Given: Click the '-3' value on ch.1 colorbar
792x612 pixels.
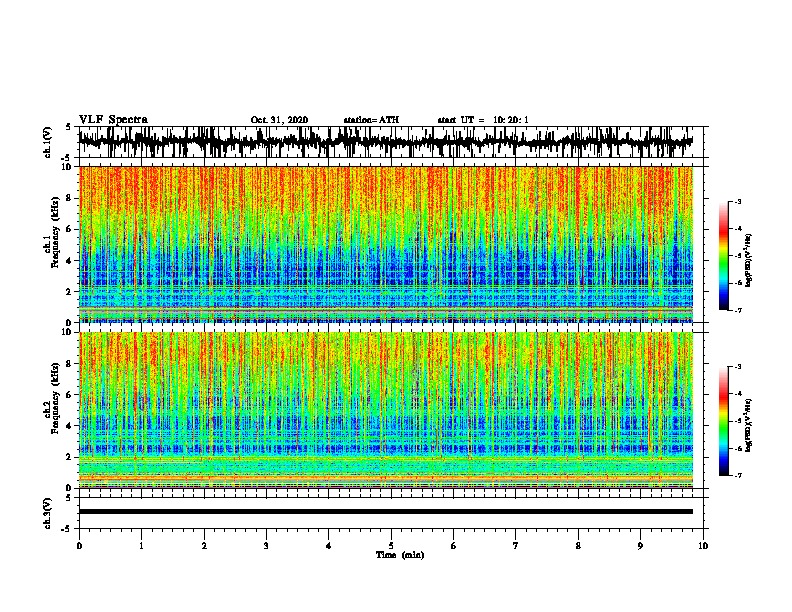Looking at the screenshot, I should [736, 201].
